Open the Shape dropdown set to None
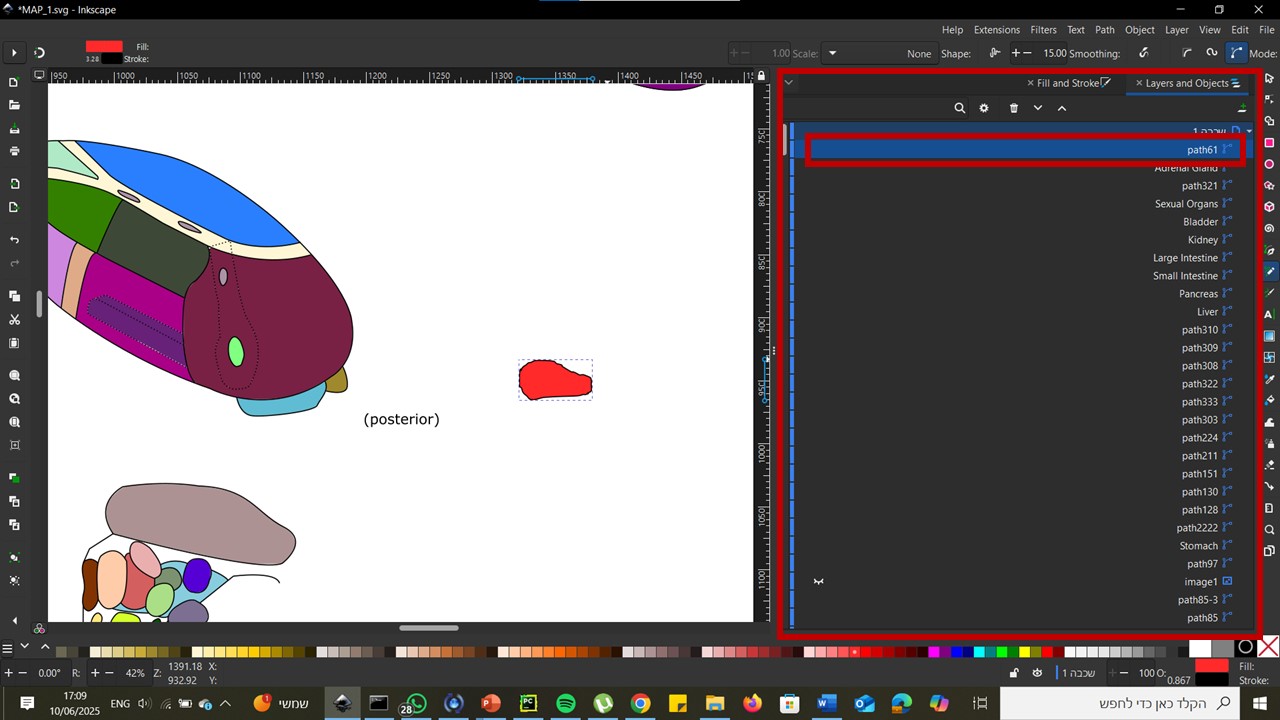This screenshot has height=720, width=1280. click(880, 54)
